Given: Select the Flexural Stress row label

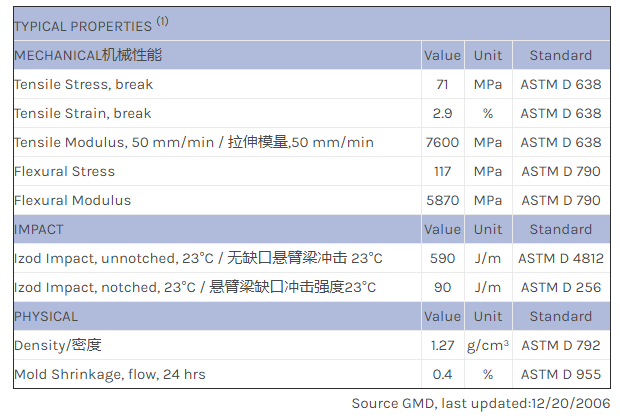Looking at the screenshot, I should [x=65, y=171].
